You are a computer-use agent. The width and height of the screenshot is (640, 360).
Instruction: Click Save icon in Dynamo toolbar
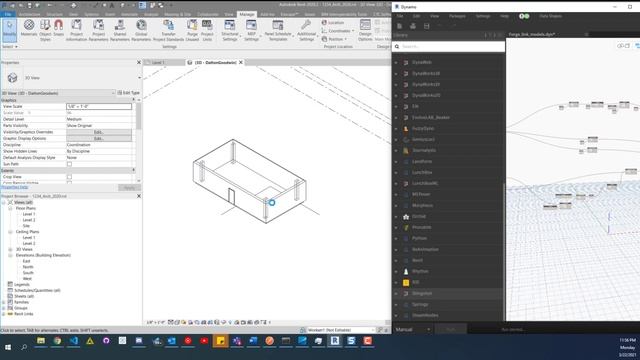(427, 26)
